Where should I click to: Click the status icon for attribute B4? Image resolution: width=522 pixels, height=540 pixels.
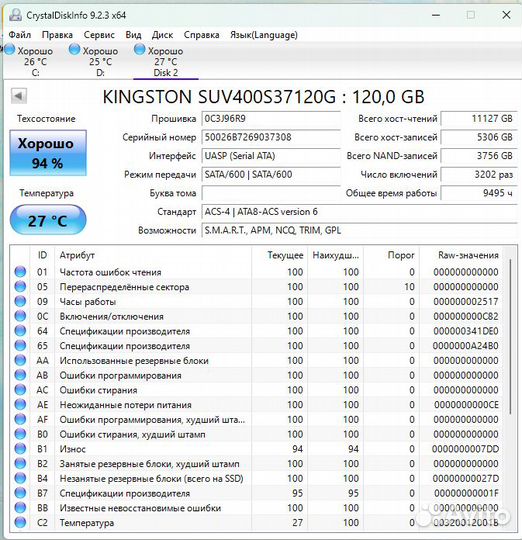click(x=20, y=478)
